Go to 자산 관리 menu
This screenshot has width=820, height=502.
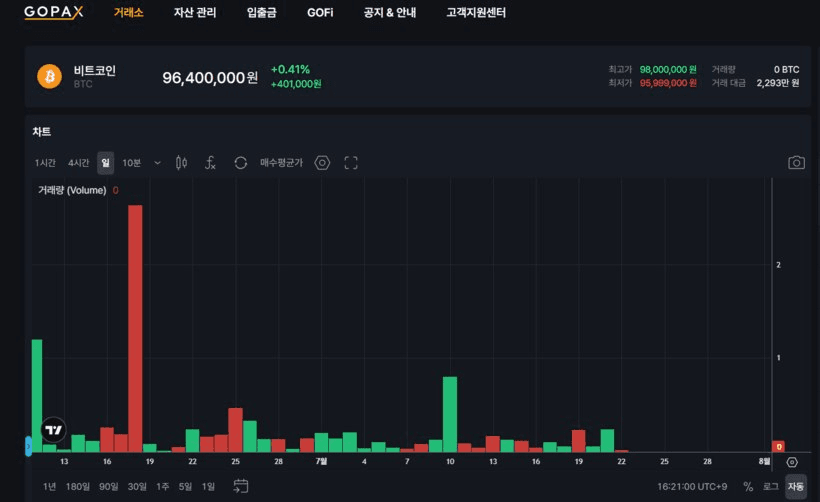[x=195, y=13]
